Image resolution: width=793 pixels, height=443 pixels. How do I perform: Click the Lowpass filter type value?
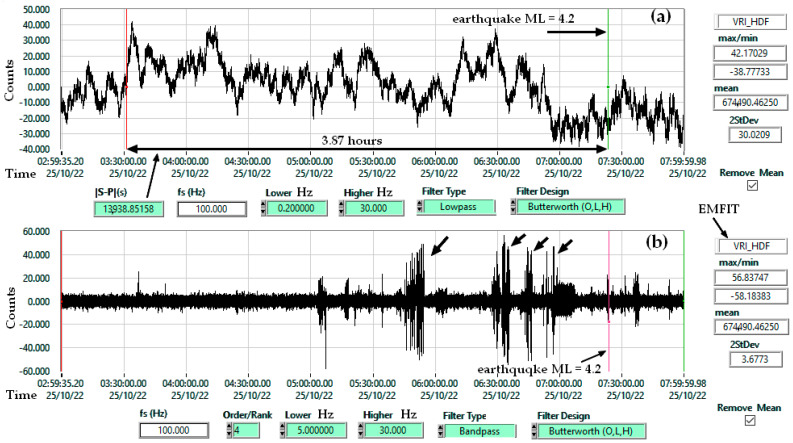458,206
